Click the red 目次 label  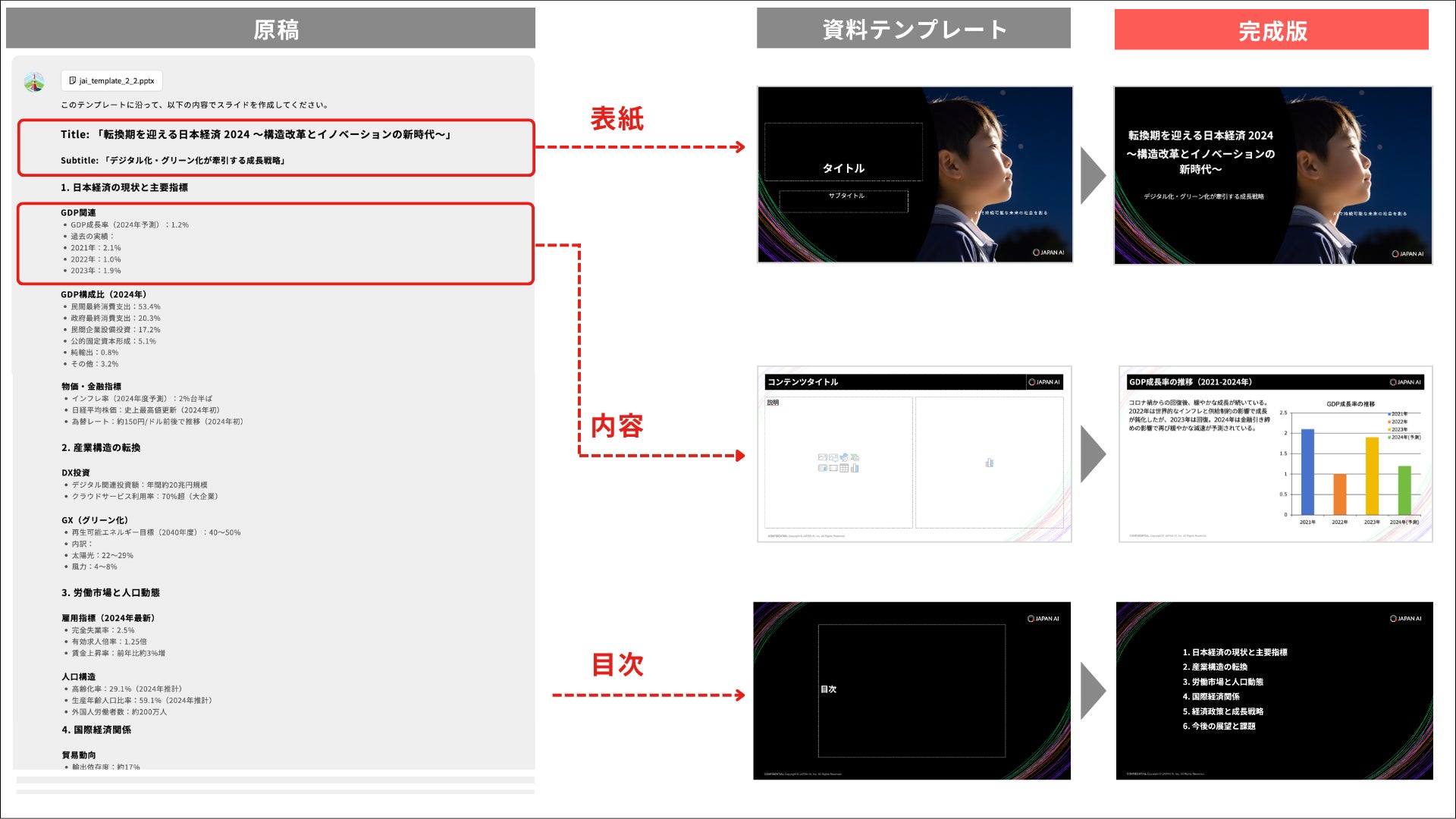click(617, 664)
